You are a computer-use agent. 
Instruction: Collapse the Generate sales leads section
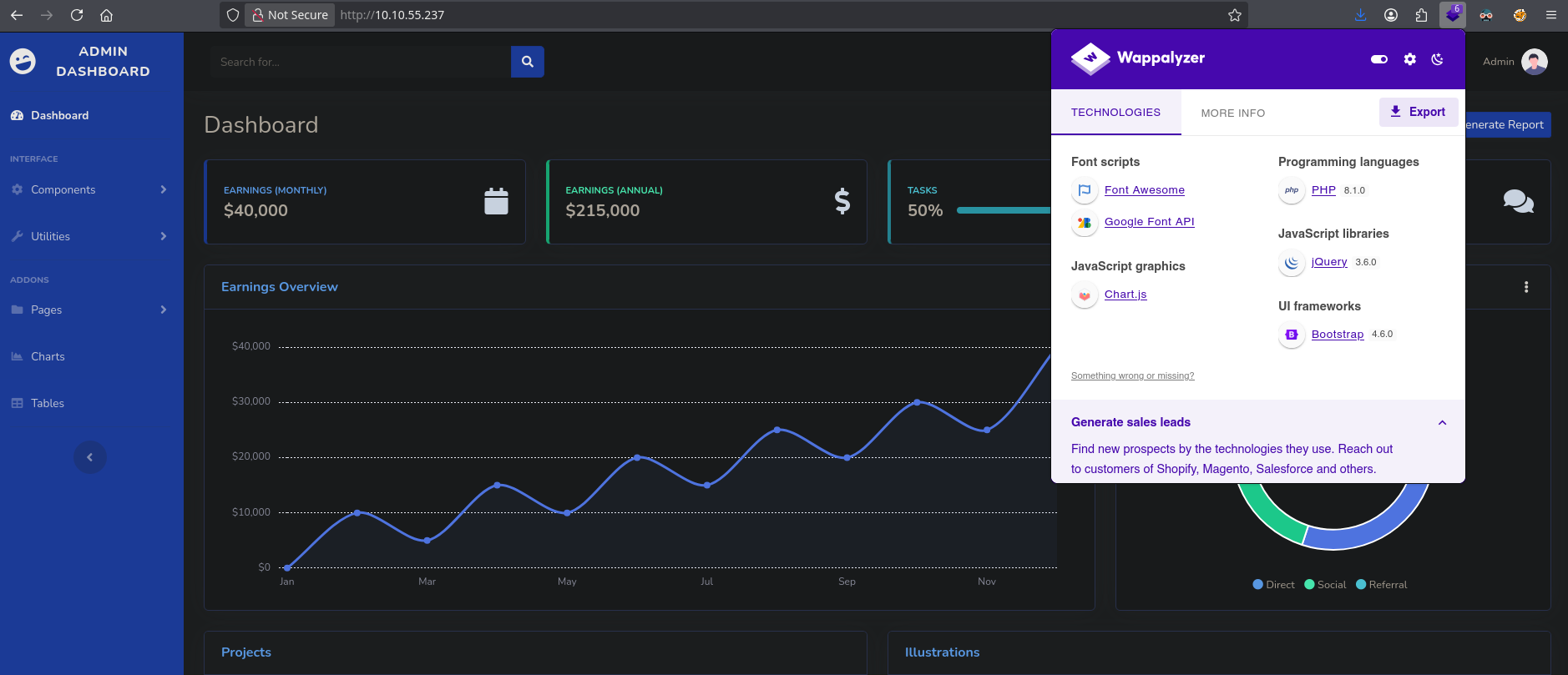1441,423
